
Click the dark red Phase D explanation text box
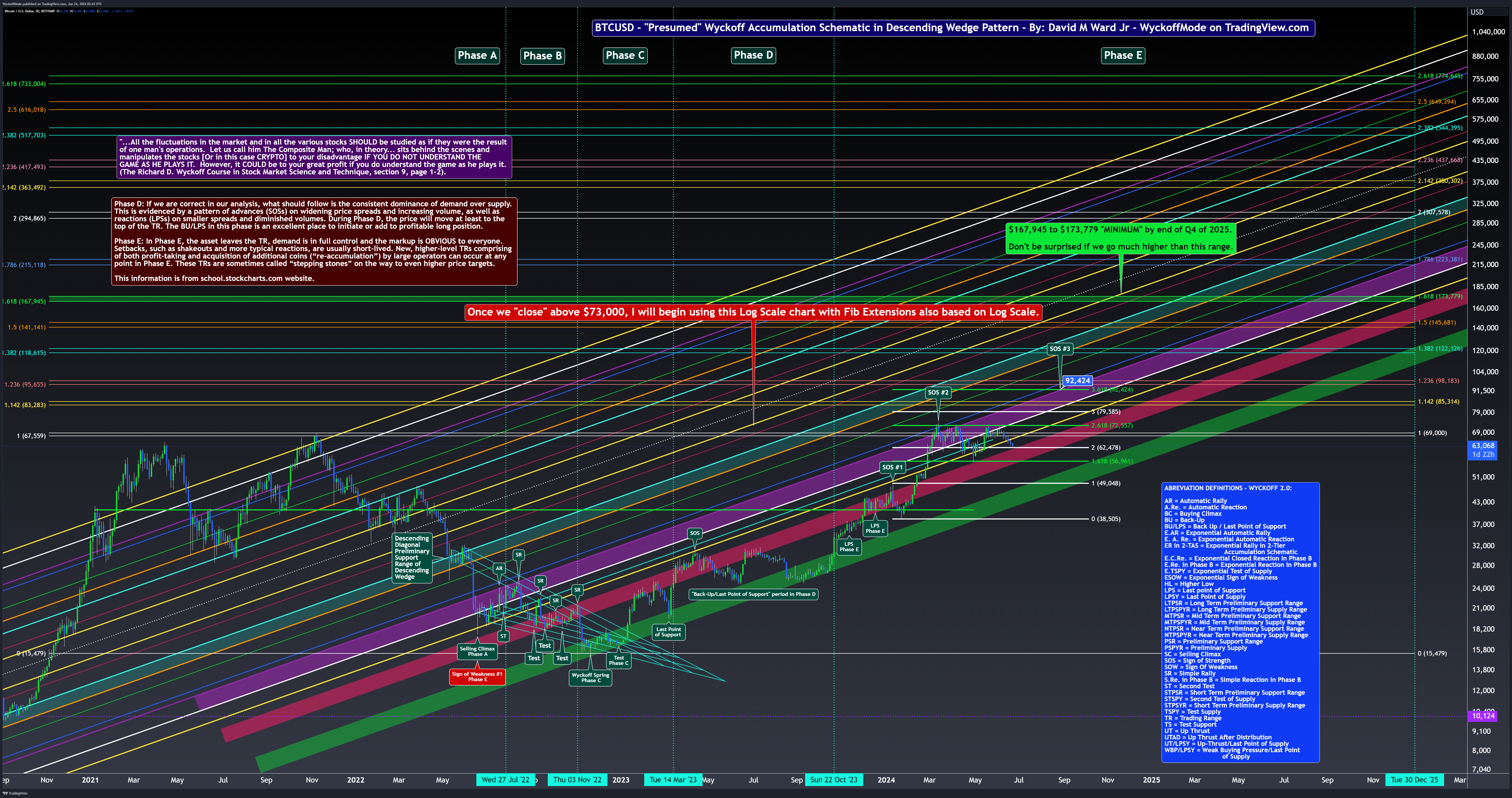click(x=314, y=241)
